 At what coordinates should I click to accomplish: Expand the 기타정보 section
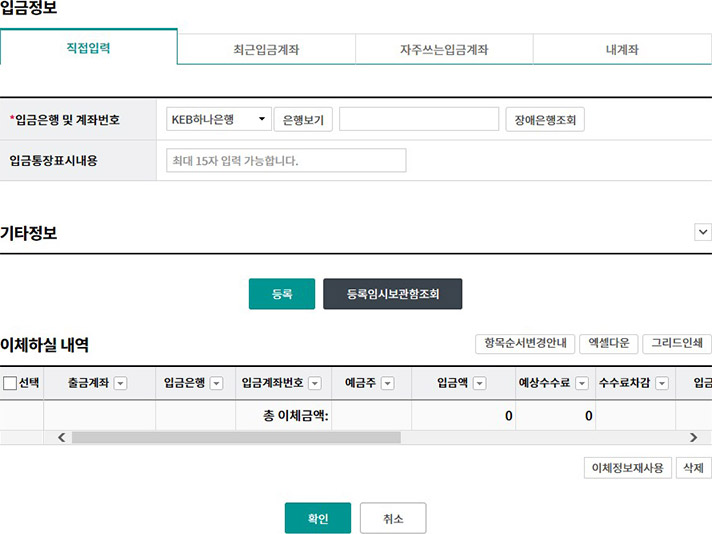[702, 232]
